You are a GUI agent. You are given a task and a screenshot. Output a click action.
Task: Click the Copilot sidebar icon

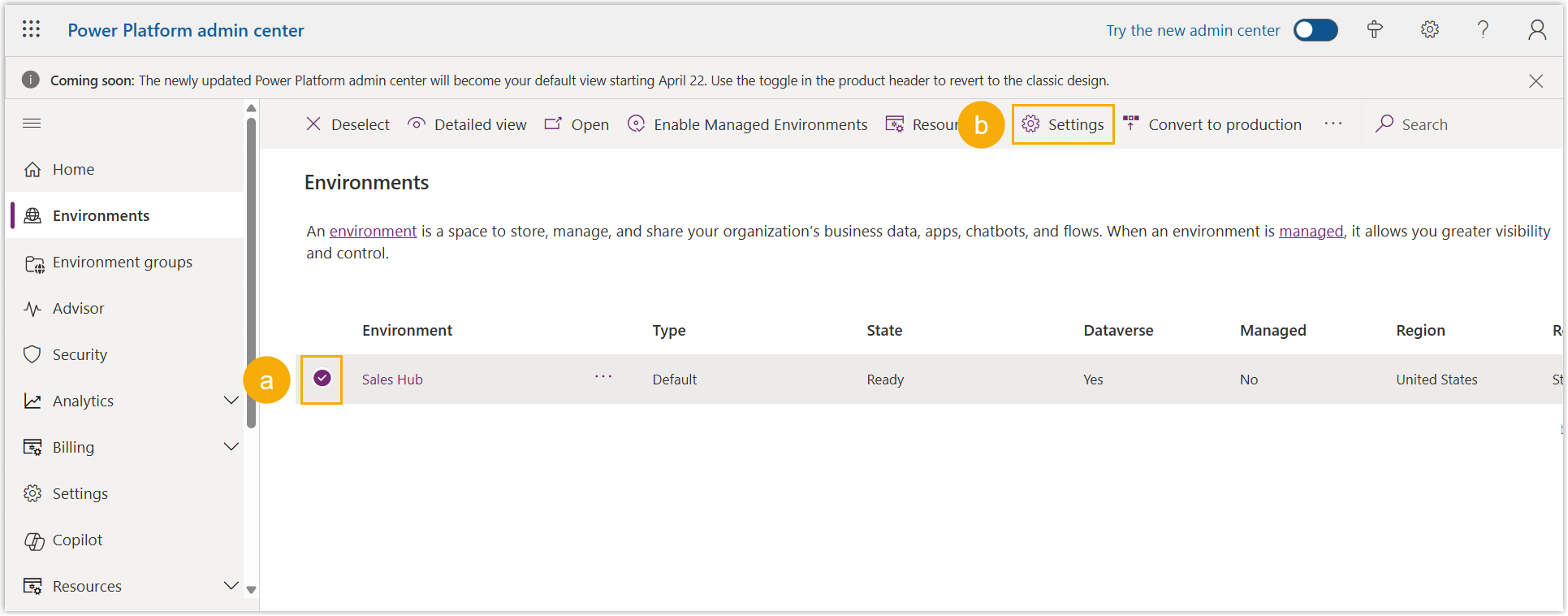(x=33, y=541)
